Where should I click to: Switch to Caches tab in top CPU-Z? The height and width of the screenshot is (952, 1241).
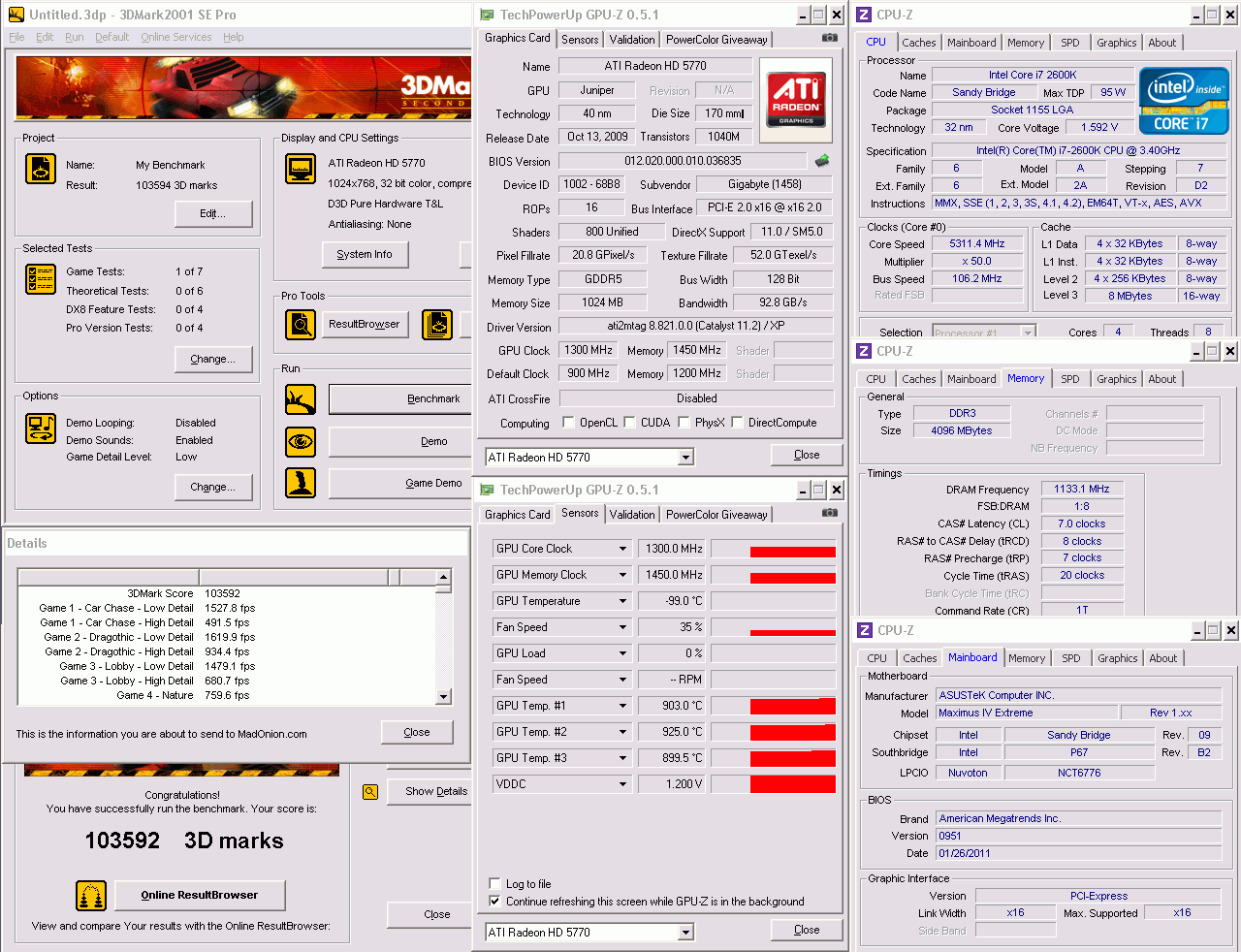pyautogui.click(x=919, y=43)
